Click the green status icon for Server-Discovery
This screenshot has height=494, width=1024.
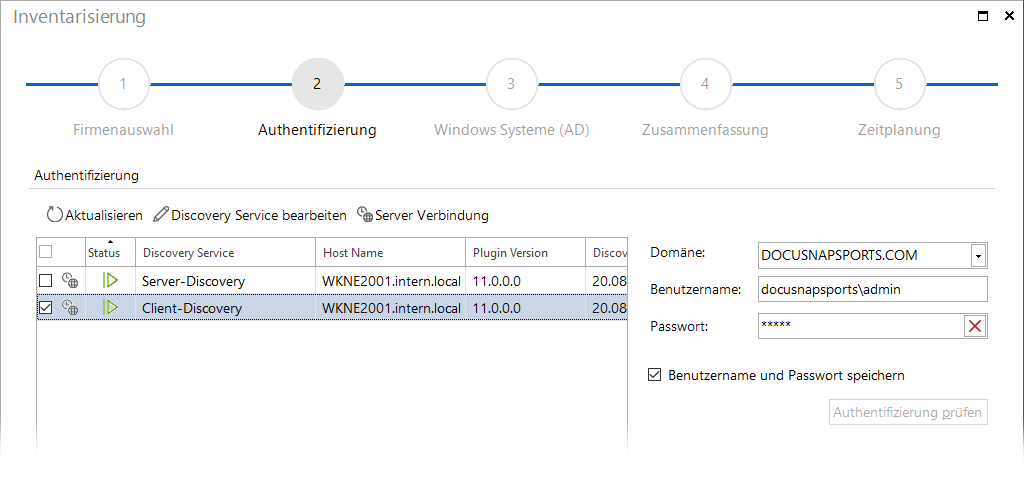click(x=110, y=282)
